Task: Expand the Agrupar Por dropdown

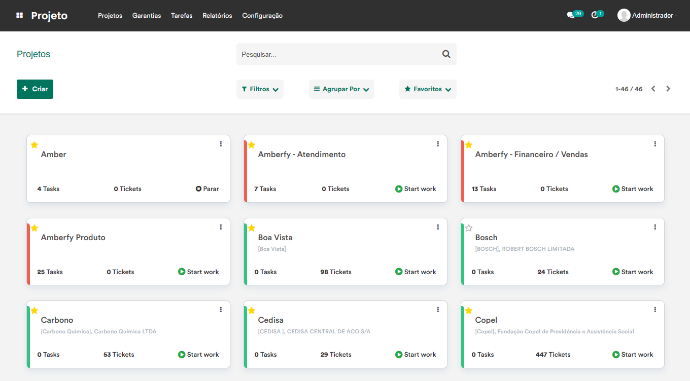Action: (341, 89)
